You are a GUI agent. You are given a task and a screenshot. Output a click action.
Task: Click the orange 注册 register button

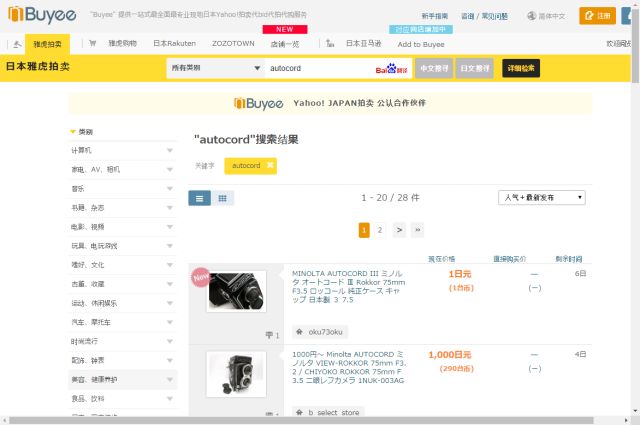(x=598, y=16)
